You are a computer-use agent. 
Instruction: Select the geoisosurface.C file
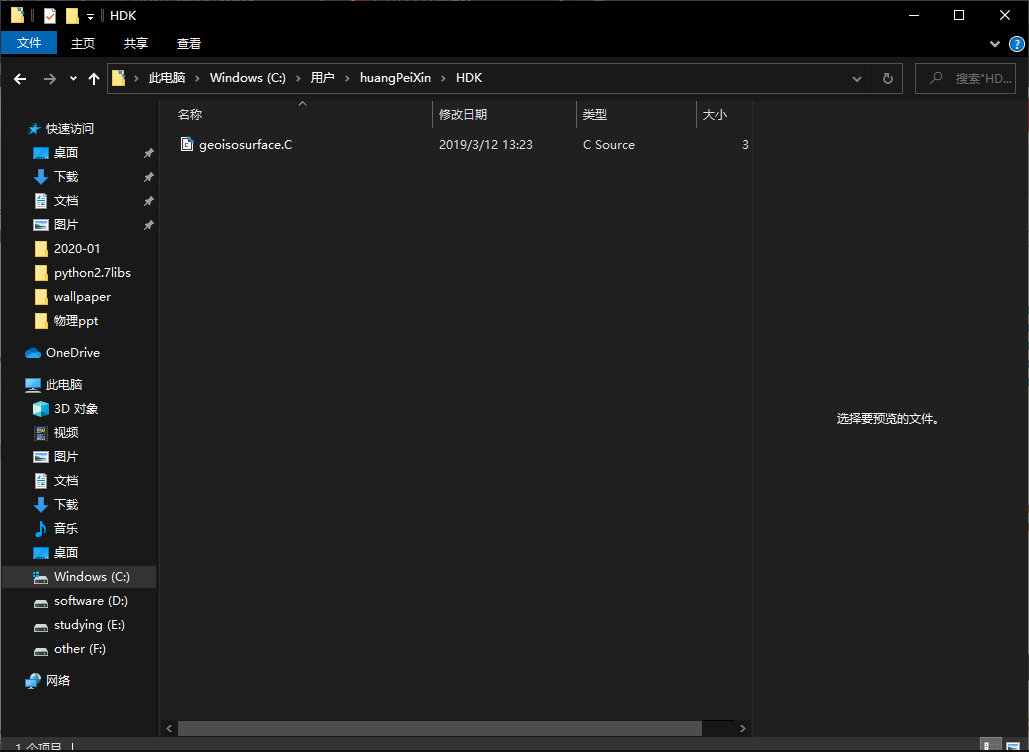[x=245, y=144]
